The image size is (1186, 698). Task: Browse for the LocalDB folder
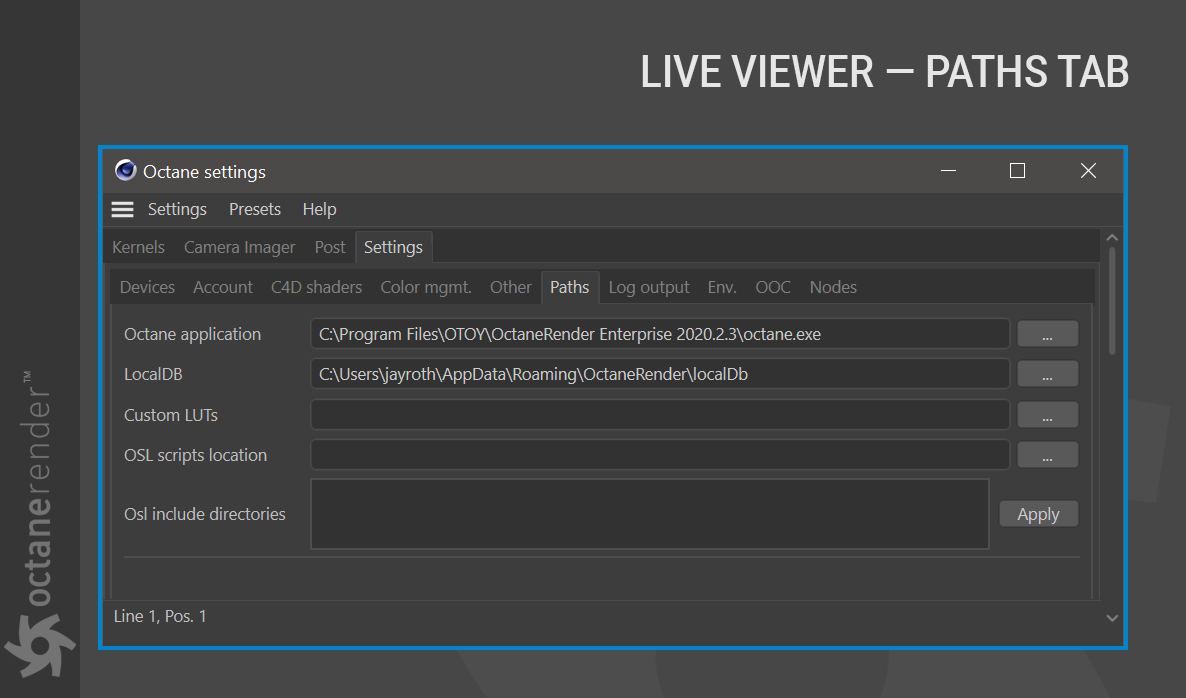[x=1048, y=374]
